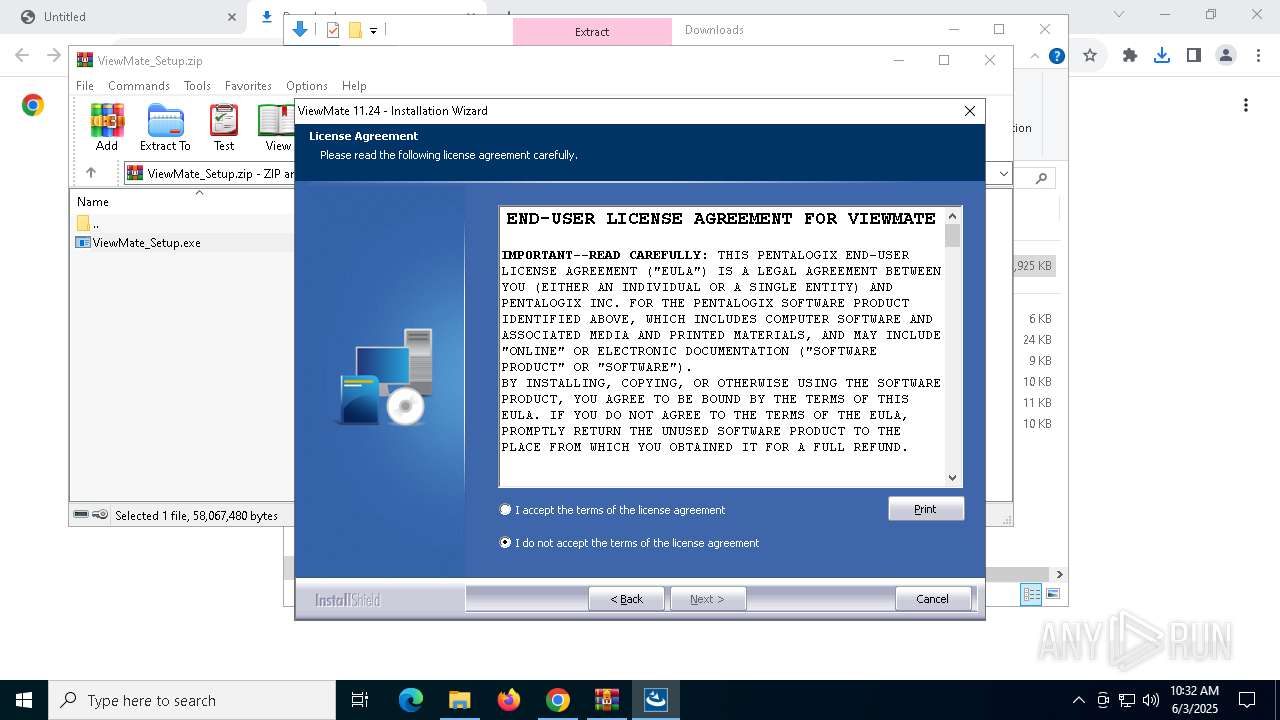Sort WinRAR list by Name column
Screen dimensions: 1280x720
click(93, 202)
